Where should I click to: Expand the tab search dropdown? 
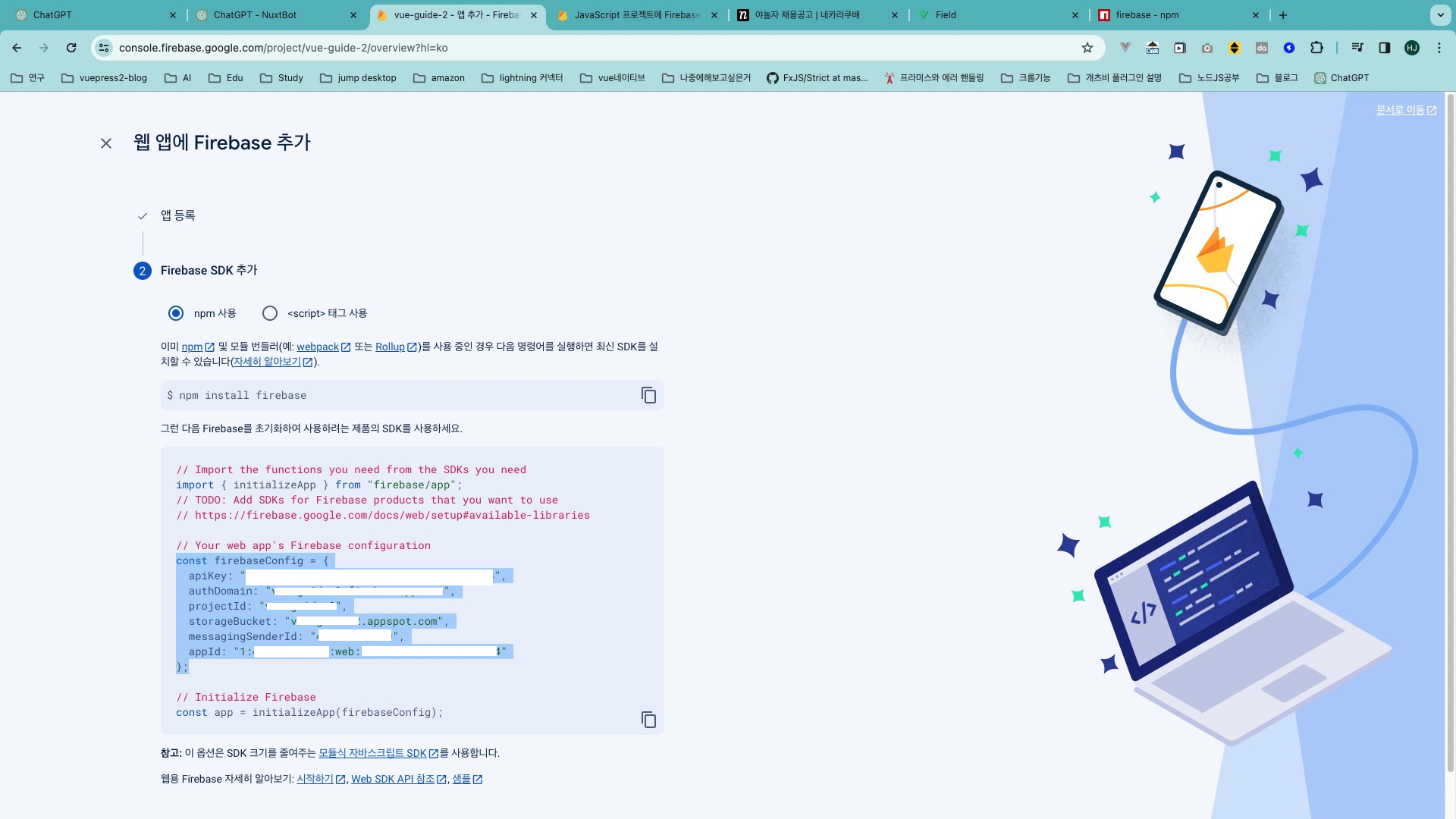pos(1440,15)
